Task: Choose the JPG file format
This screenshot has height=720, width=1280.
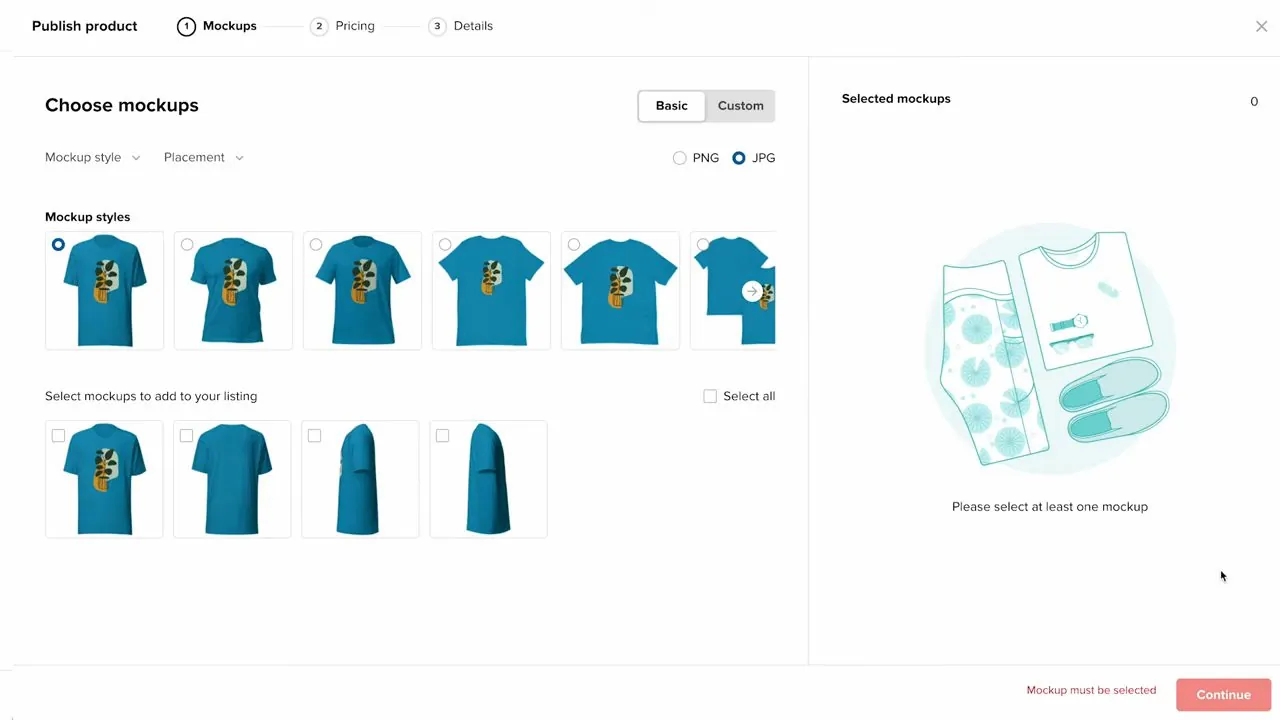Action: (x=739, y=158)
